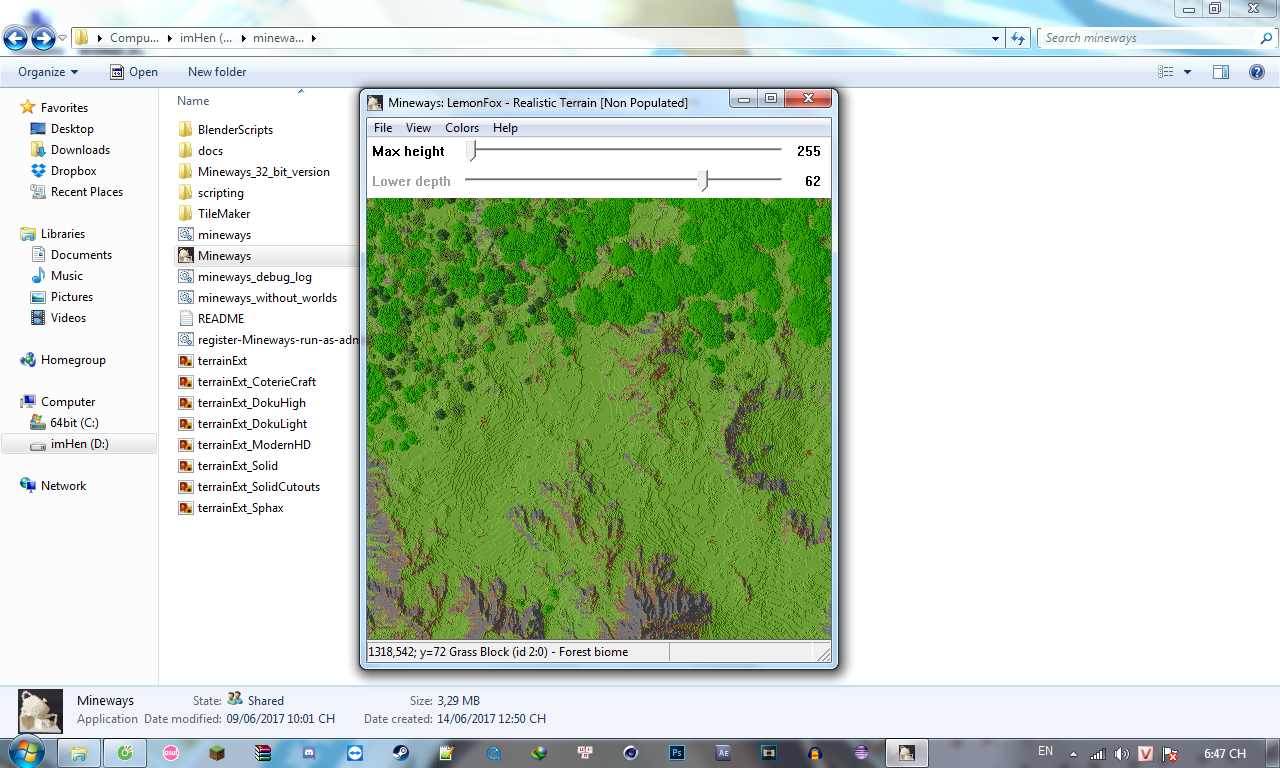Viewport: 1280px width, 768px height.
Task: Show the preview pane icon
Action: coord(1220,72)
